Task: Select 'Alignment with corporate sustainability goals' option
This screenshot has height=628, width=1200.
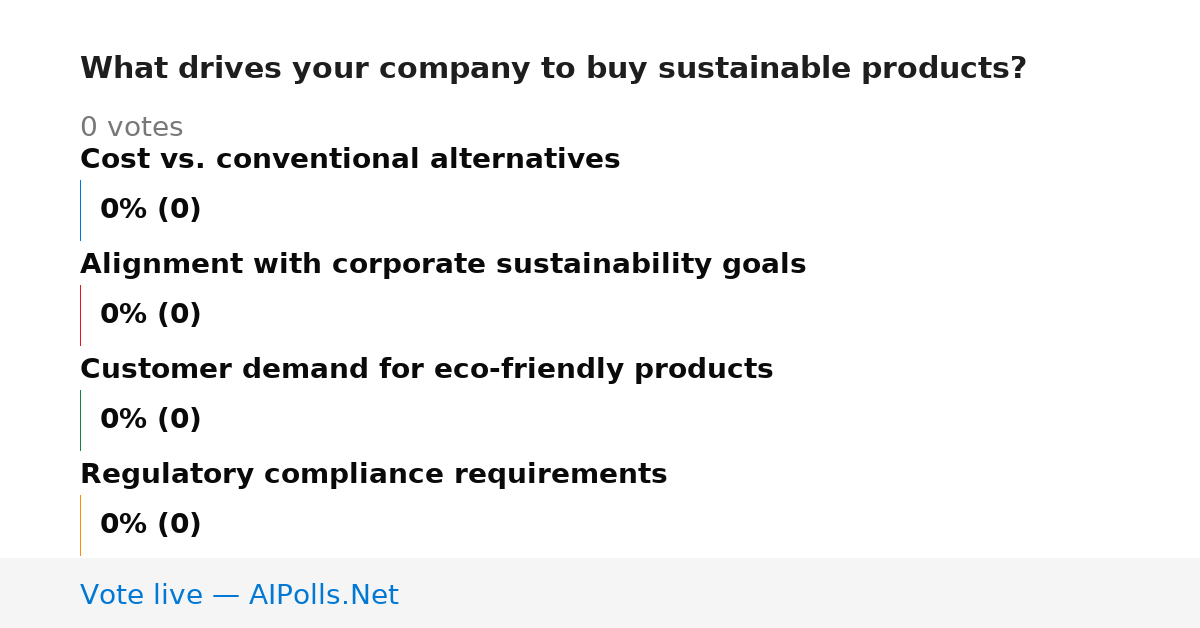Action: tap(443, 265)
